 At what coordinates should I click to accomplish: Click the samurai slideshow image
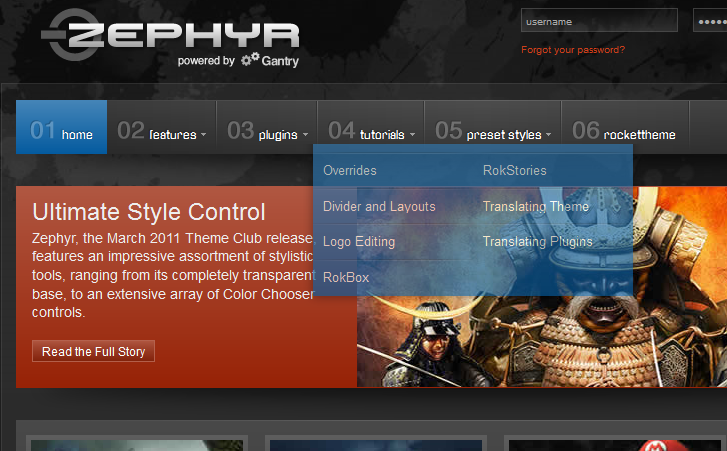(542, 341)
